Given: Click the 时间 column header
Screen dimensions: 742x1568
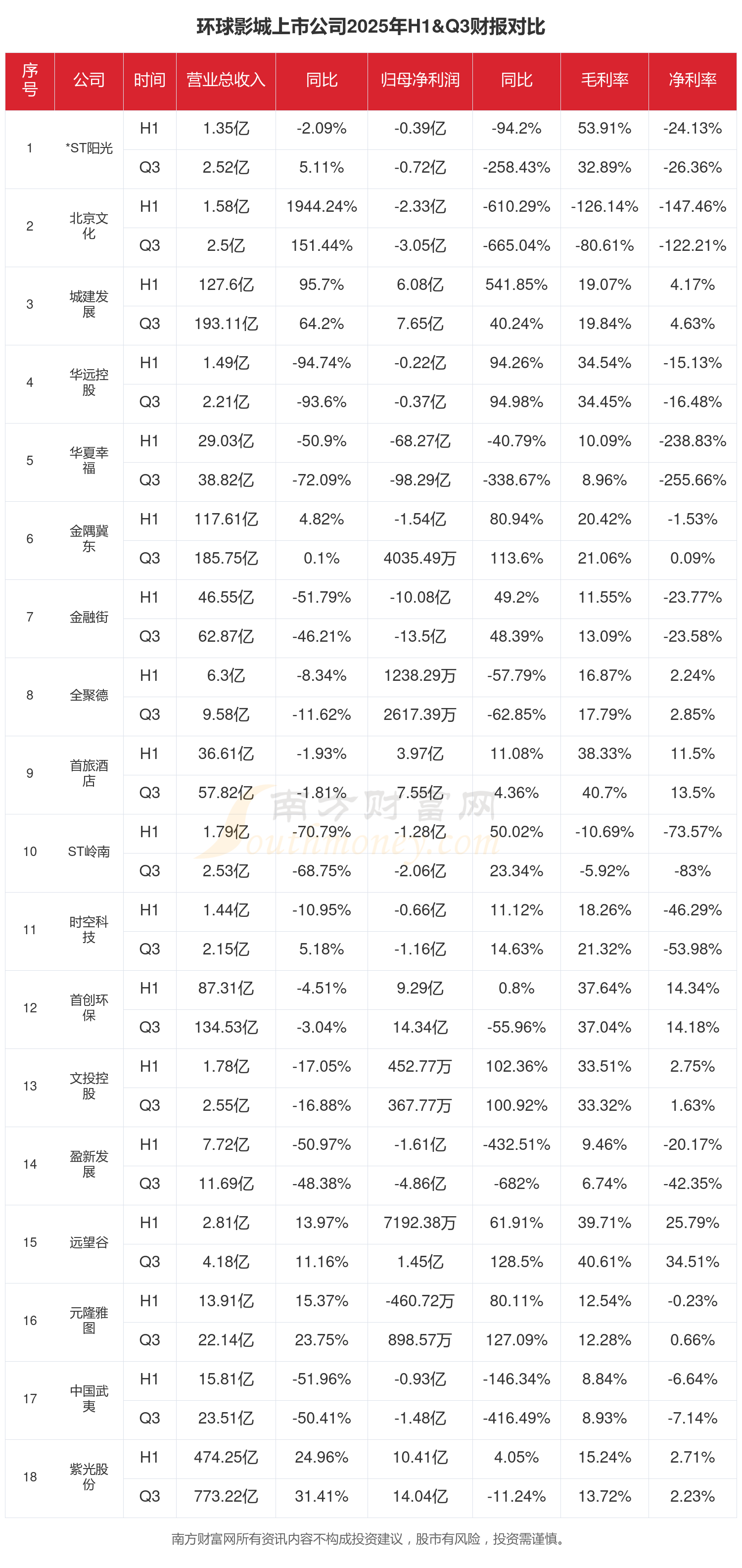Looking at the screenshot, I should coord(149,80).
